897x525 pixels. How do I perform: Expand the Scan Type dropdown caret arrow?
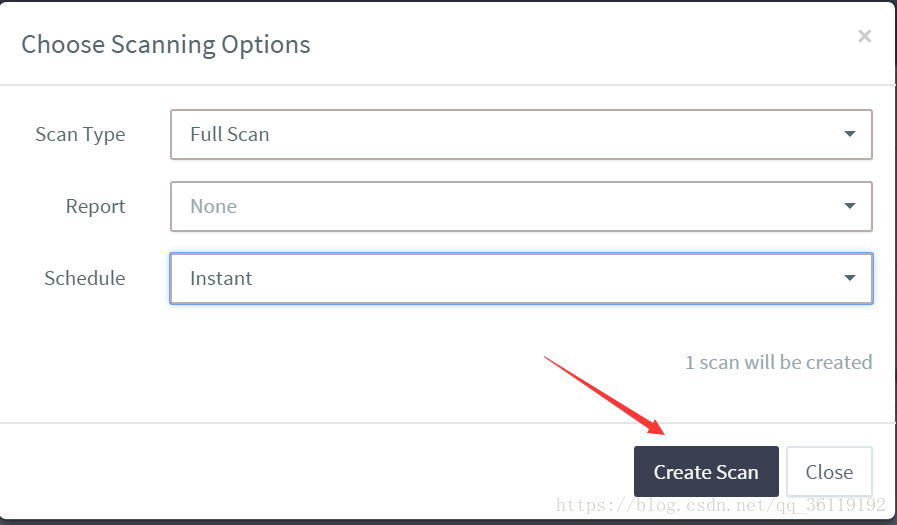(850, 134)
